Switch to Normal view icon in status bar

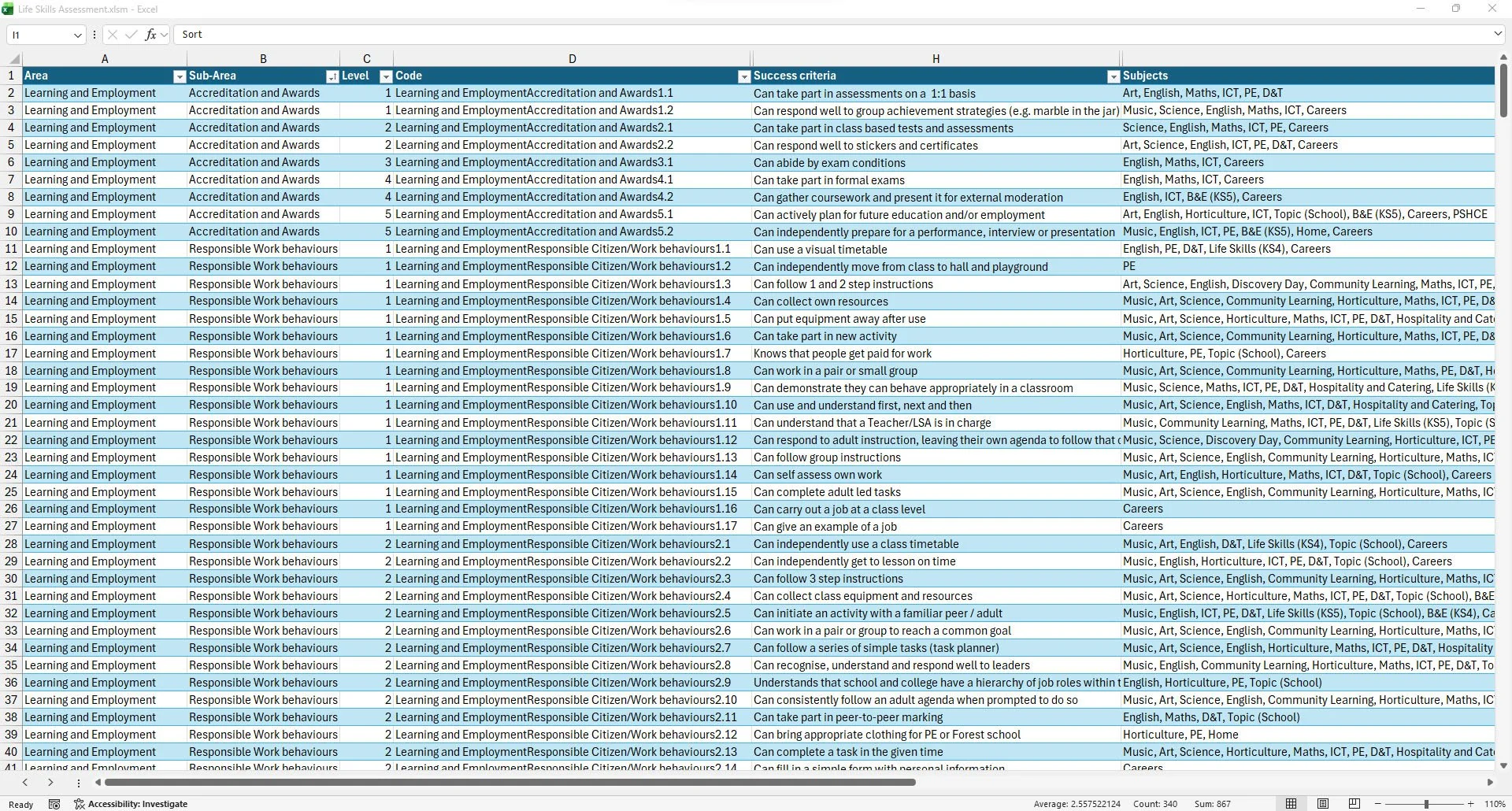click(1291, 804)
